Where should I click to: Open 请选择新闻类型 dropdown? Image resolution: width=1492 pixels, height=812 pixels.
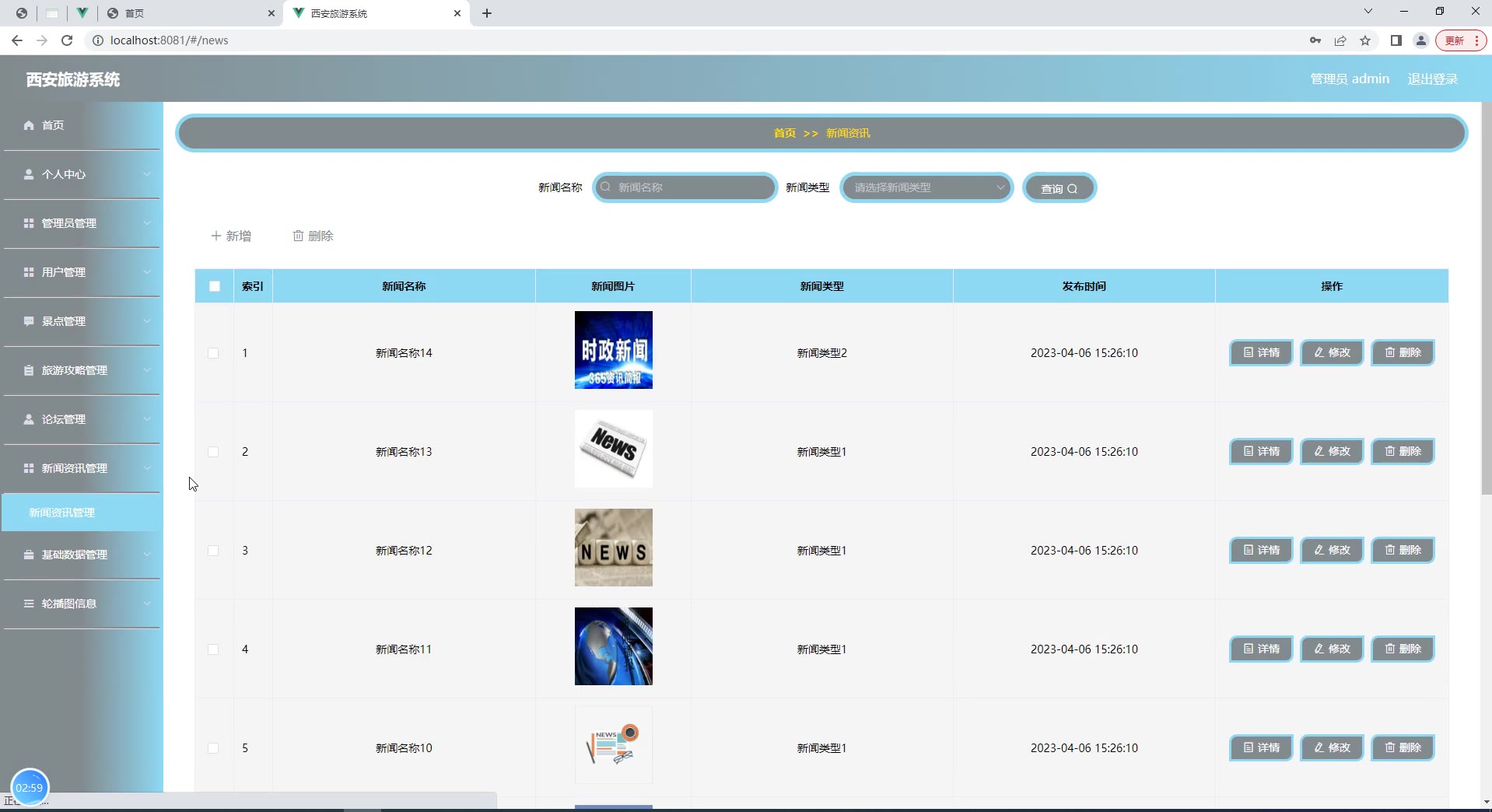926,187
